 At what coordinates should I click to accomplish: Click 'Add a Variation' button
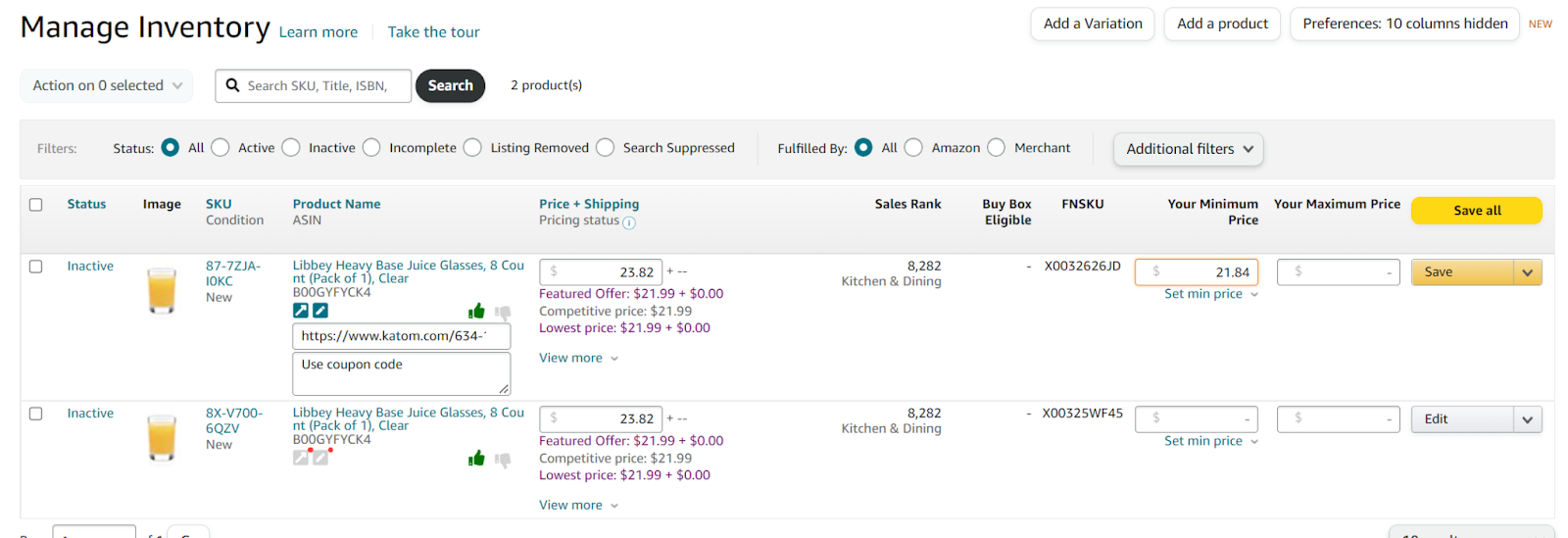[x=1093, y=24]
